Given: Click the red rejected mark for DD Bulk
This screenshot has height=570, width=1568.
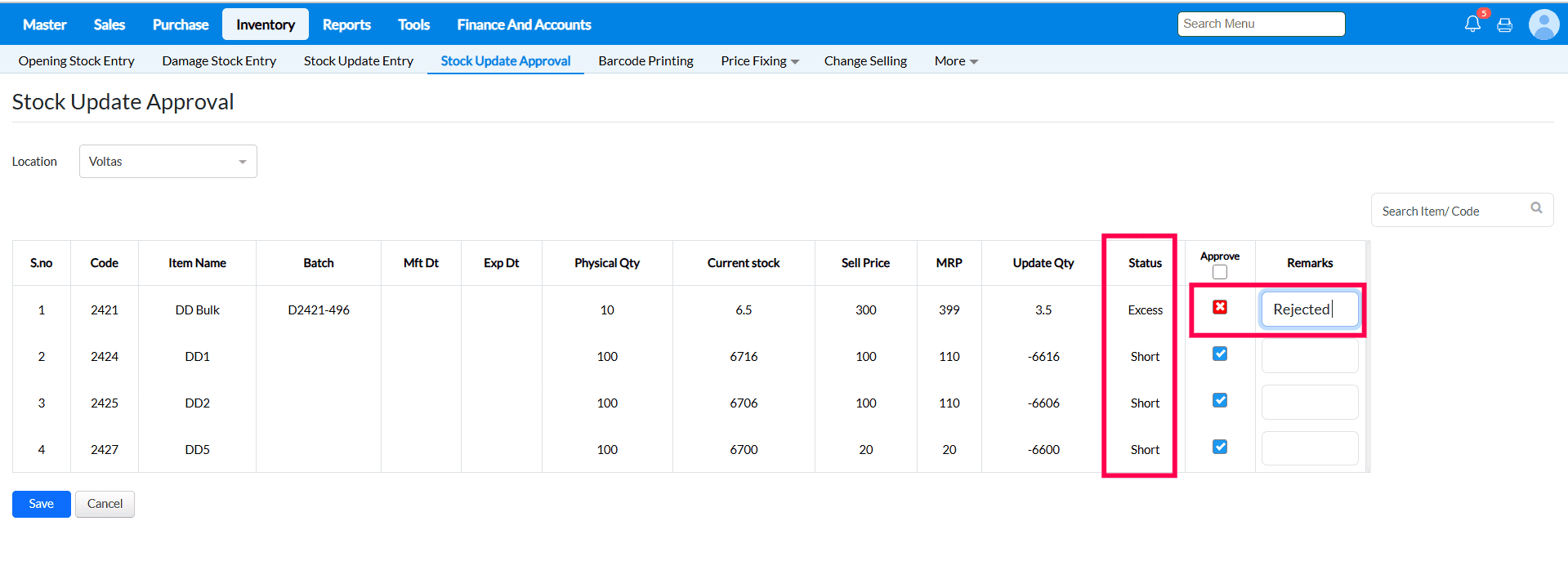Looking at the screenshot, I should (x=1220, y=307).
